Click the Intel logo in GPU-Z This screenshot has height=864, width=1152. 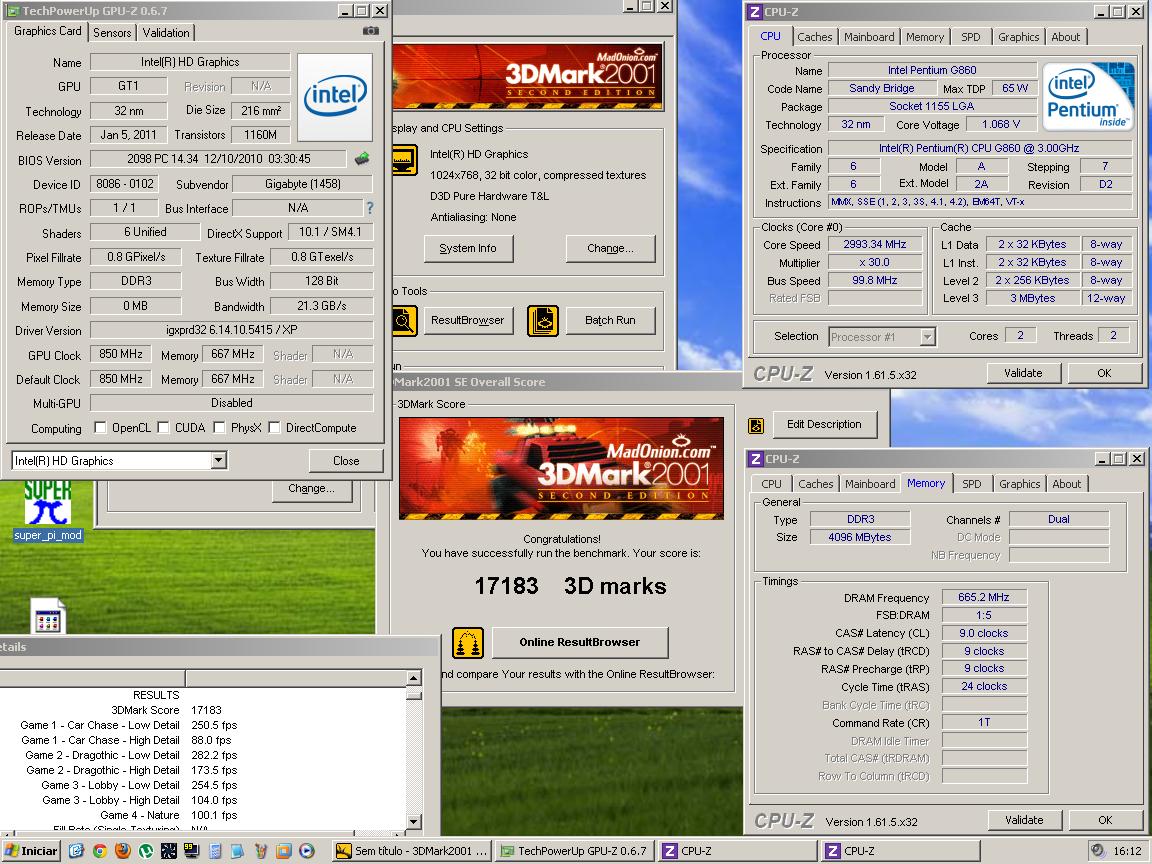pos(335,96)
